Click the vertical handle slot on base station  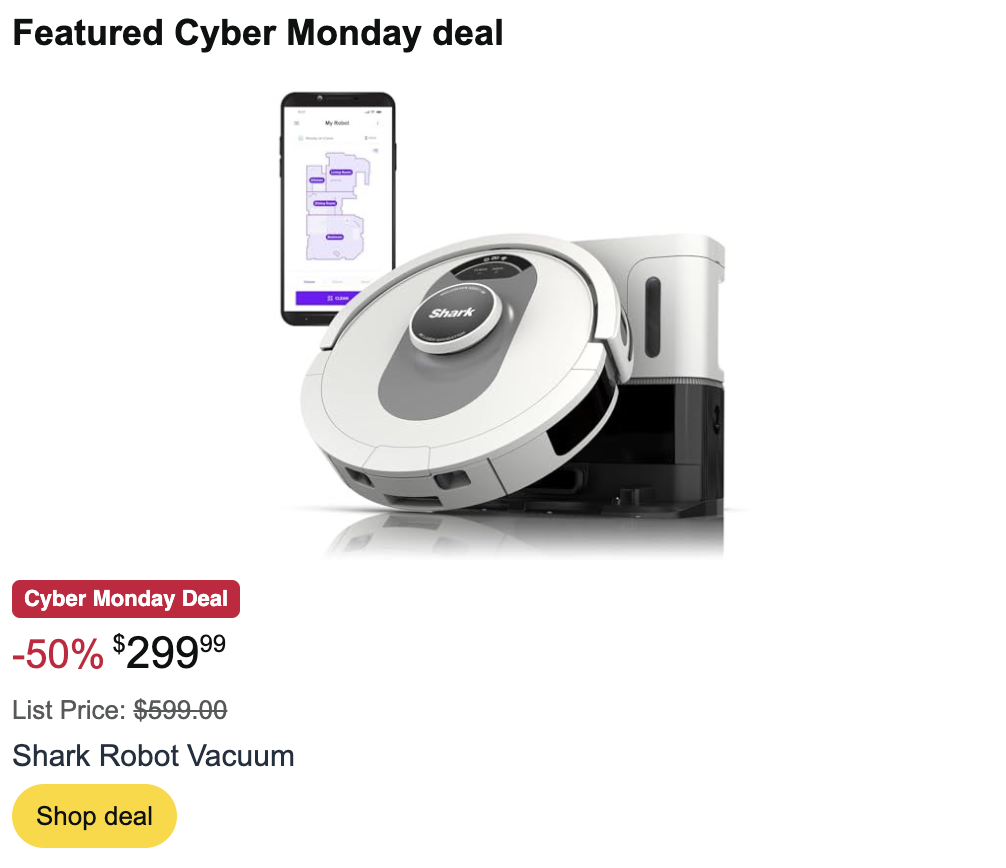[652, 317]
